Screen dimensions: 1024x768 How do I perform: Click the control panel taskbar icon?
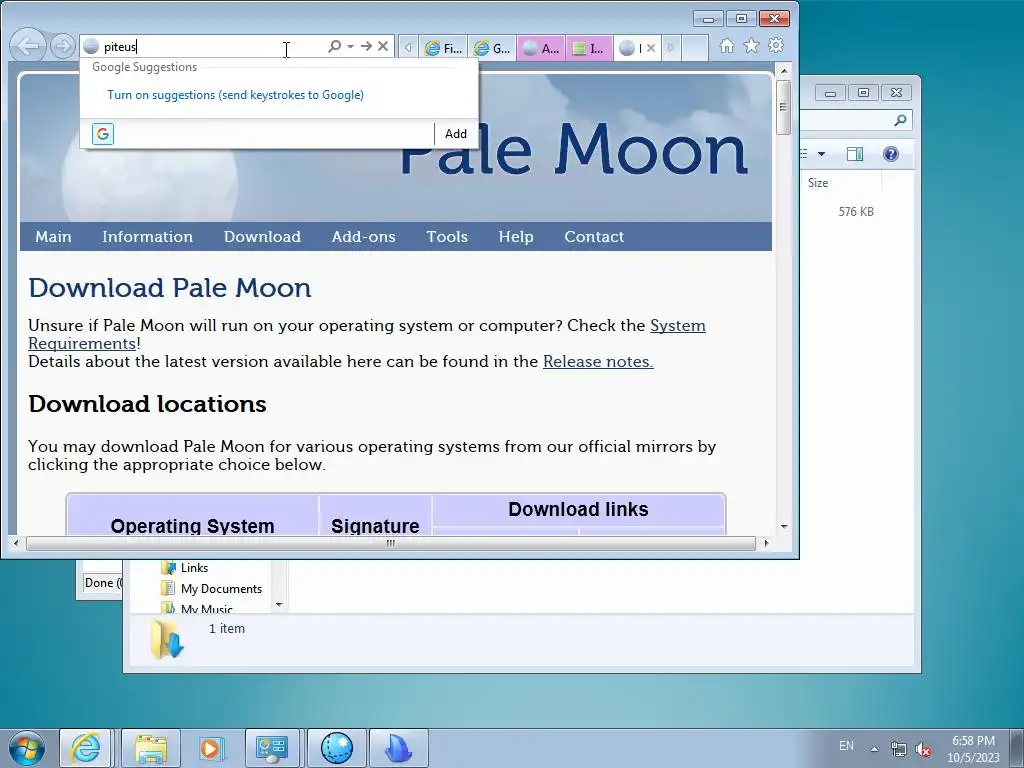click(x=272, y=748)
